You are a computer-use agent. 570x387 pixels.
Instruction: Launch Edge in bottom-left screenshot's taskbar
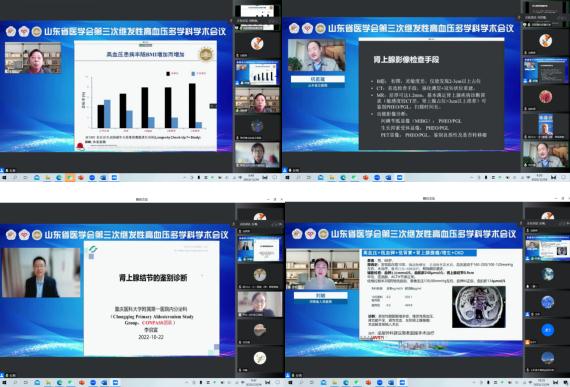pos(59,382)
